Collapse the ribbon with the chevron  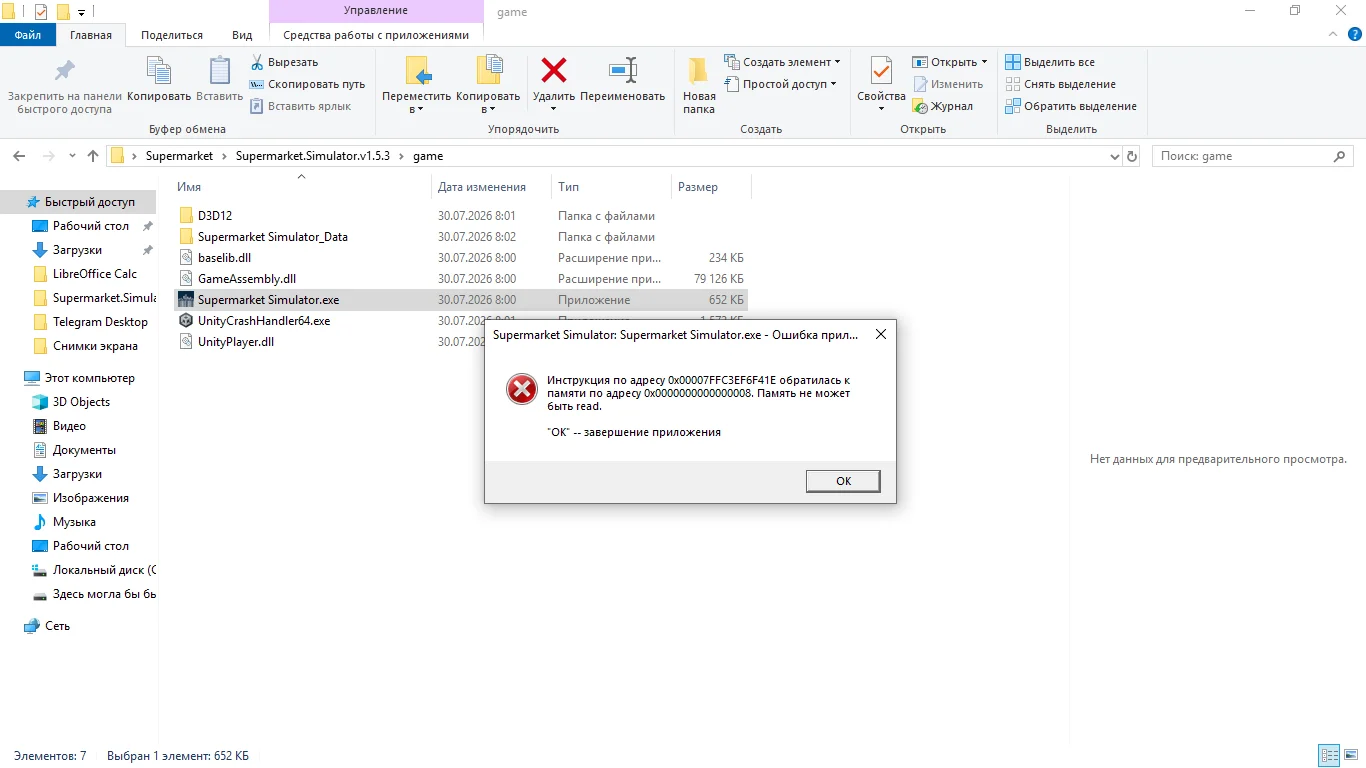(1331, 34)
